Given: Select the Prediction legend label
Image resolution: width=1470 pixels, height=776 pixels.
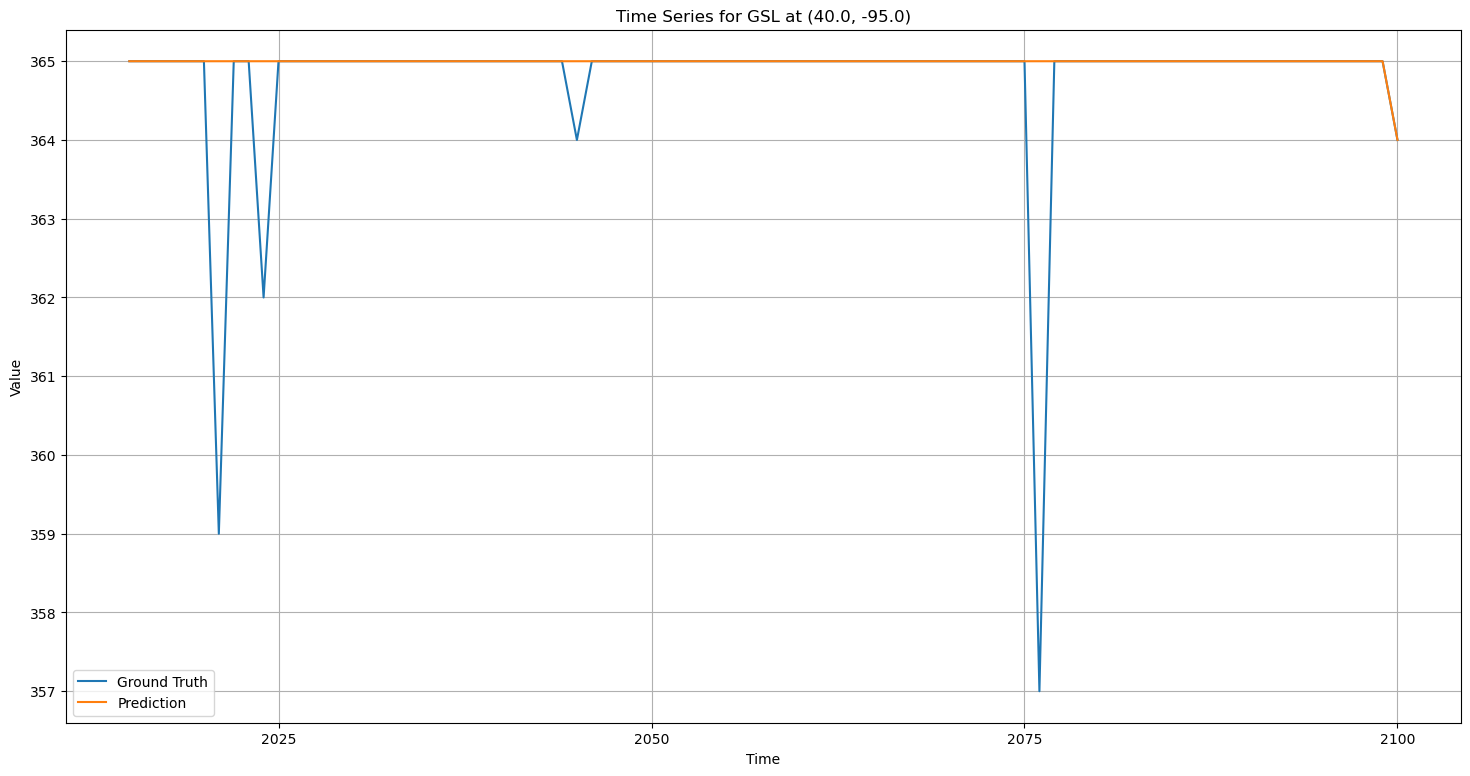Looking at the screenshot, I should click(x=151, y=703).
